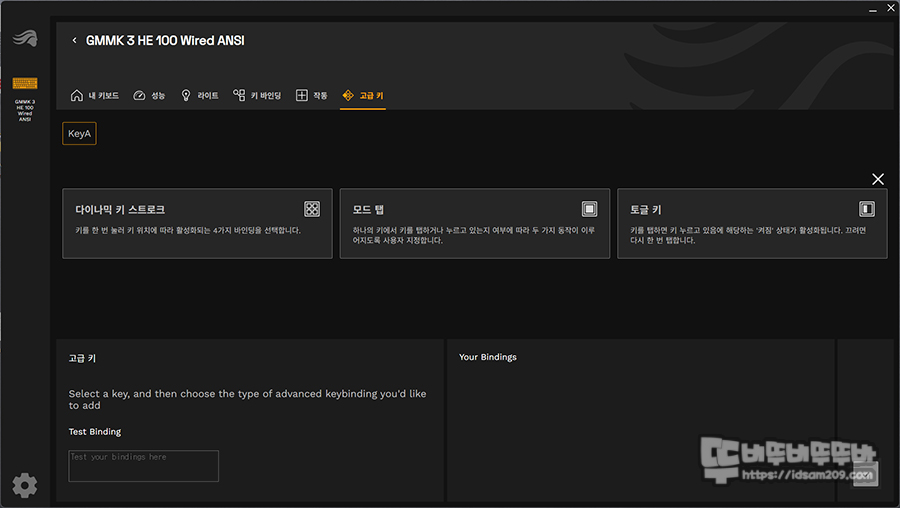Open the 내 키보드 tab
The height and width of the screenshot is (508, 900).
pyautogui.click(x=95, y=95)
